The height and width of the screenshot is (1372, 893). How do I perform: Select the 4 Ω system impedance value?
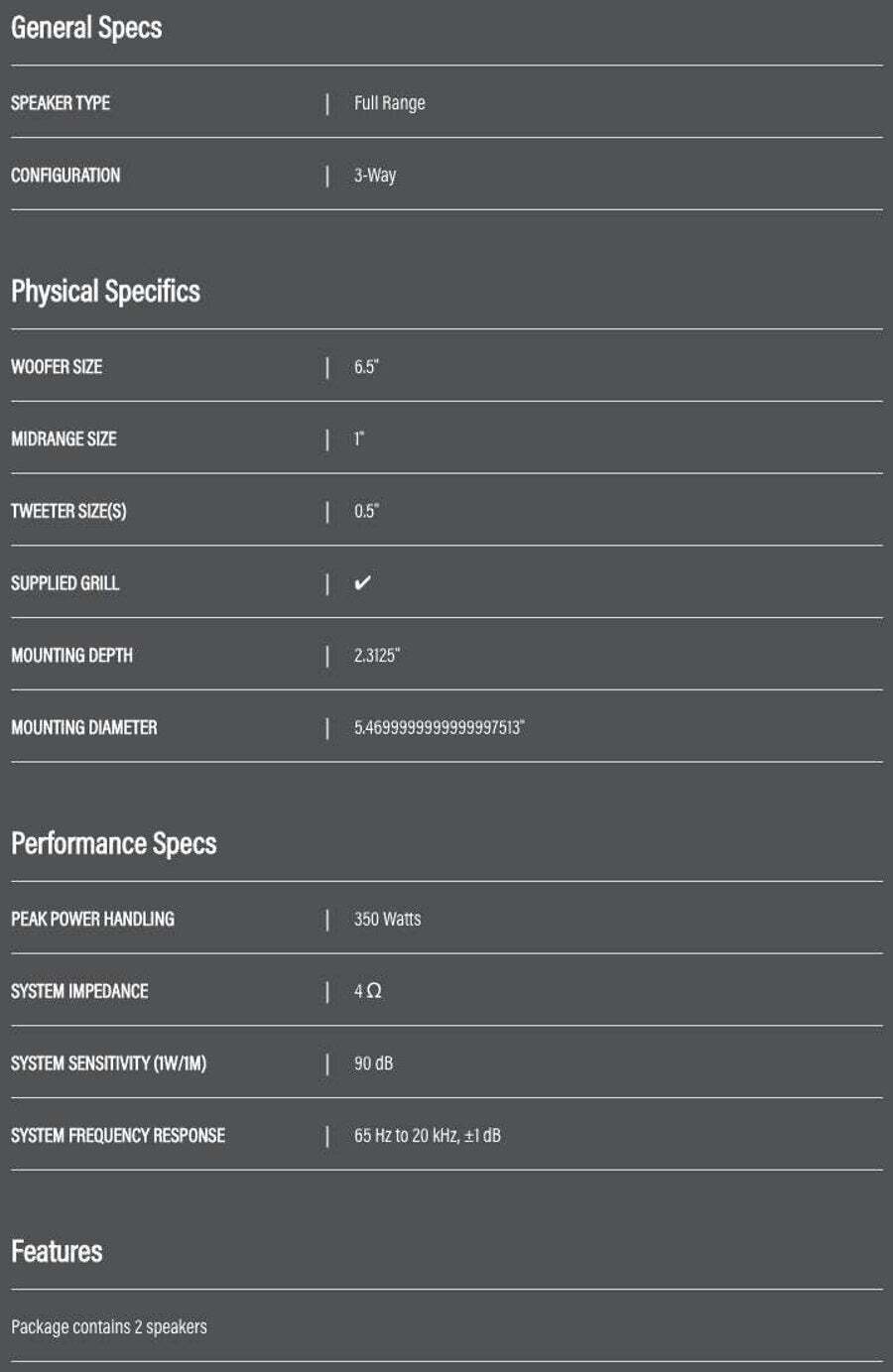click(368, 991)
